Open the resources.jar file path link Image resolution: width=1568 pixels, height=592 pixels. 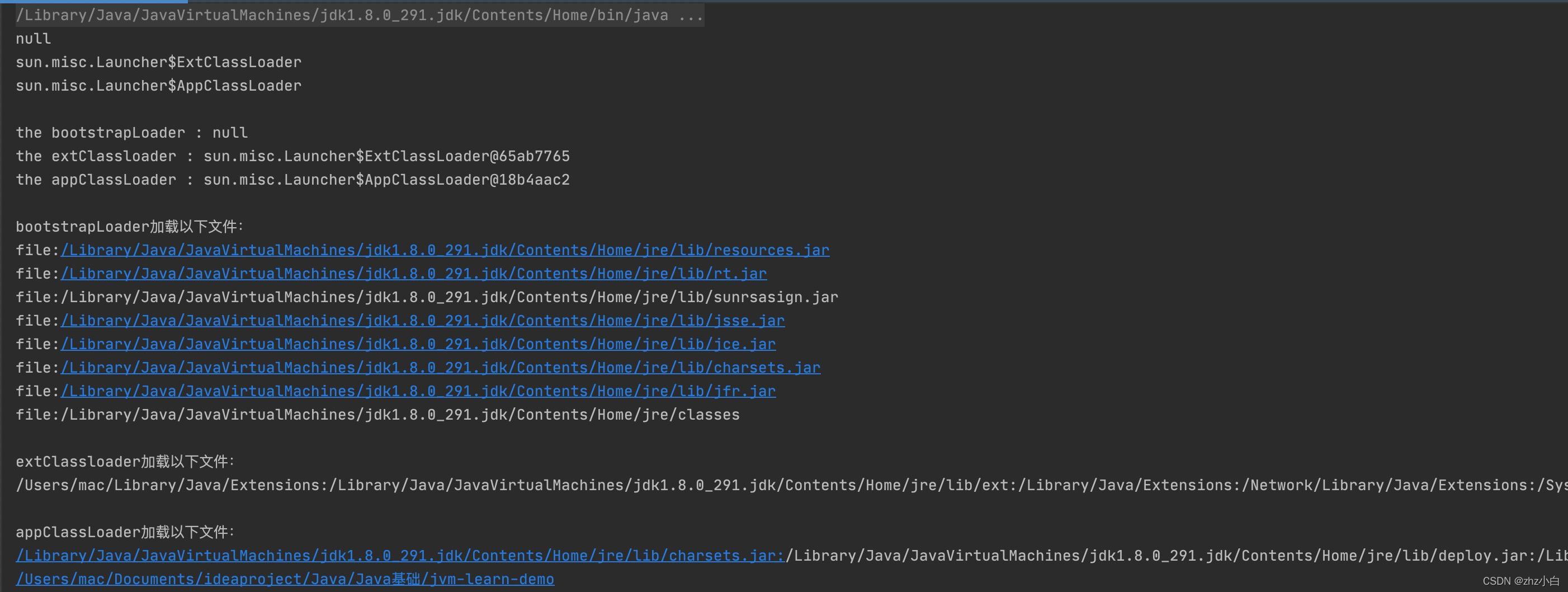[445, 250]
